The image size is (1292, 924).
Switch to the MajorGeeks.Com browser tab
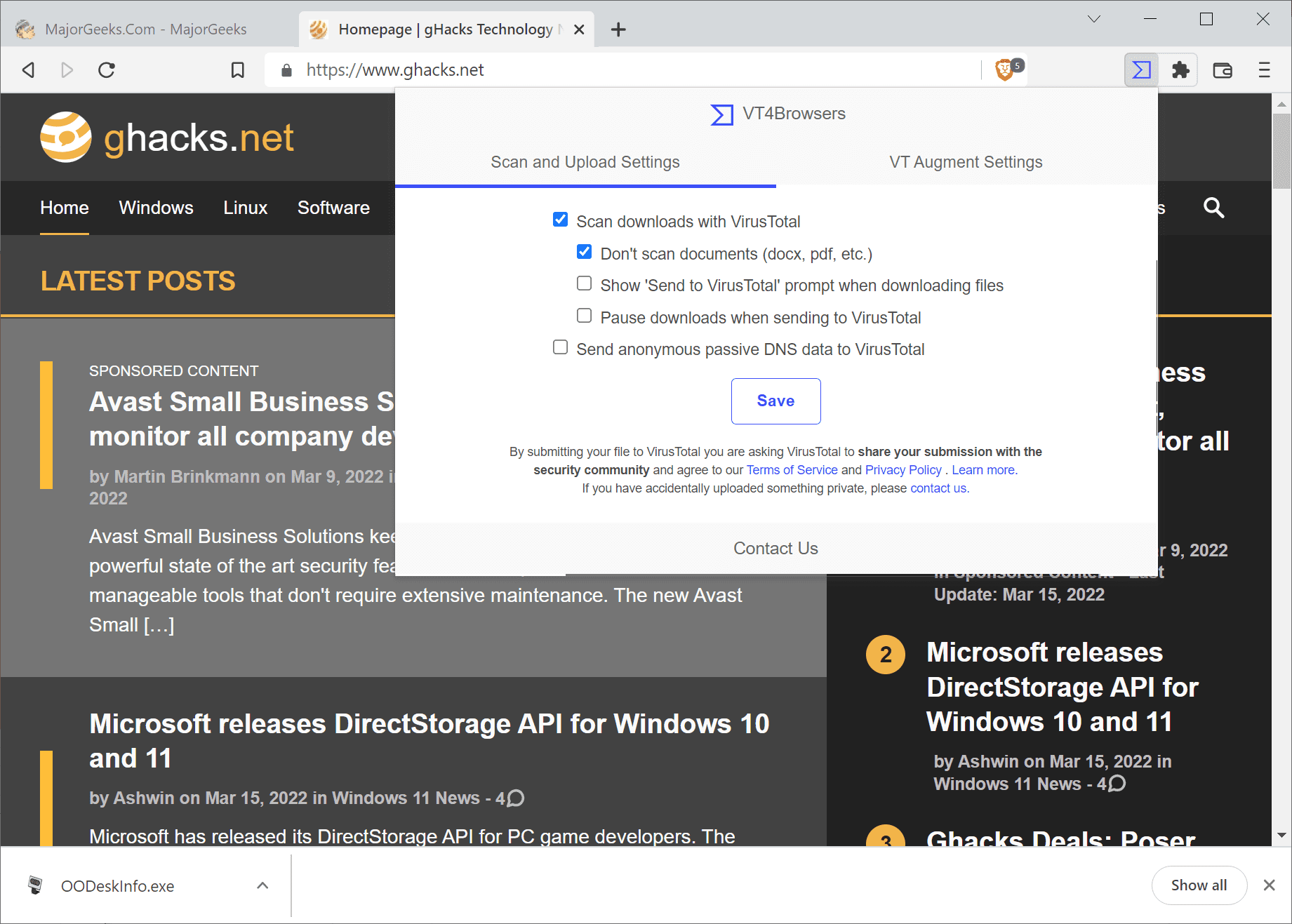[146, 29]
